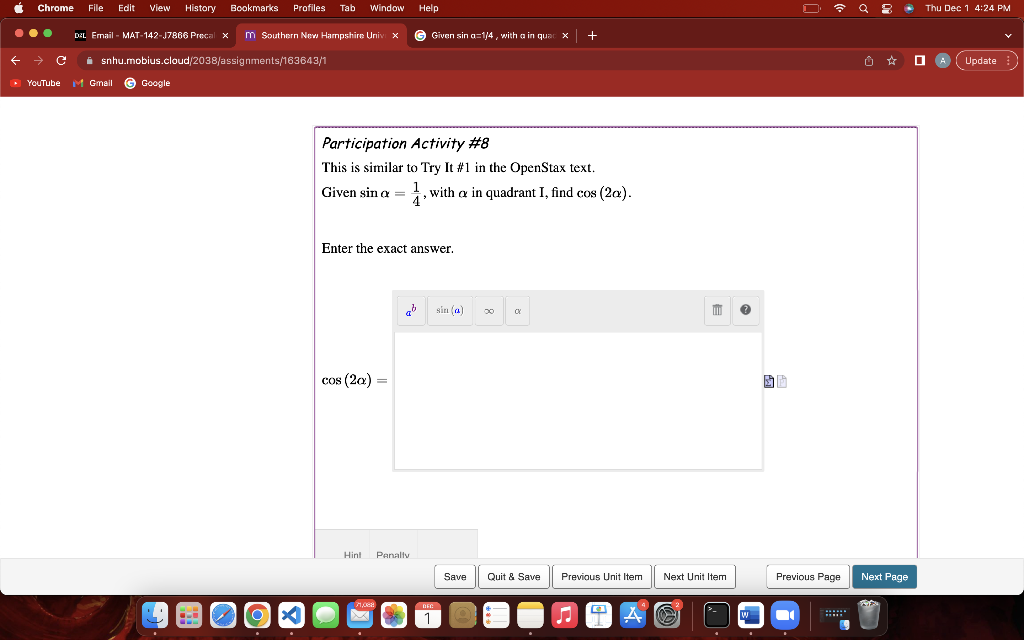Go to the Previous Page
The image size is (1024, 640).
click(x=808, y=577)
